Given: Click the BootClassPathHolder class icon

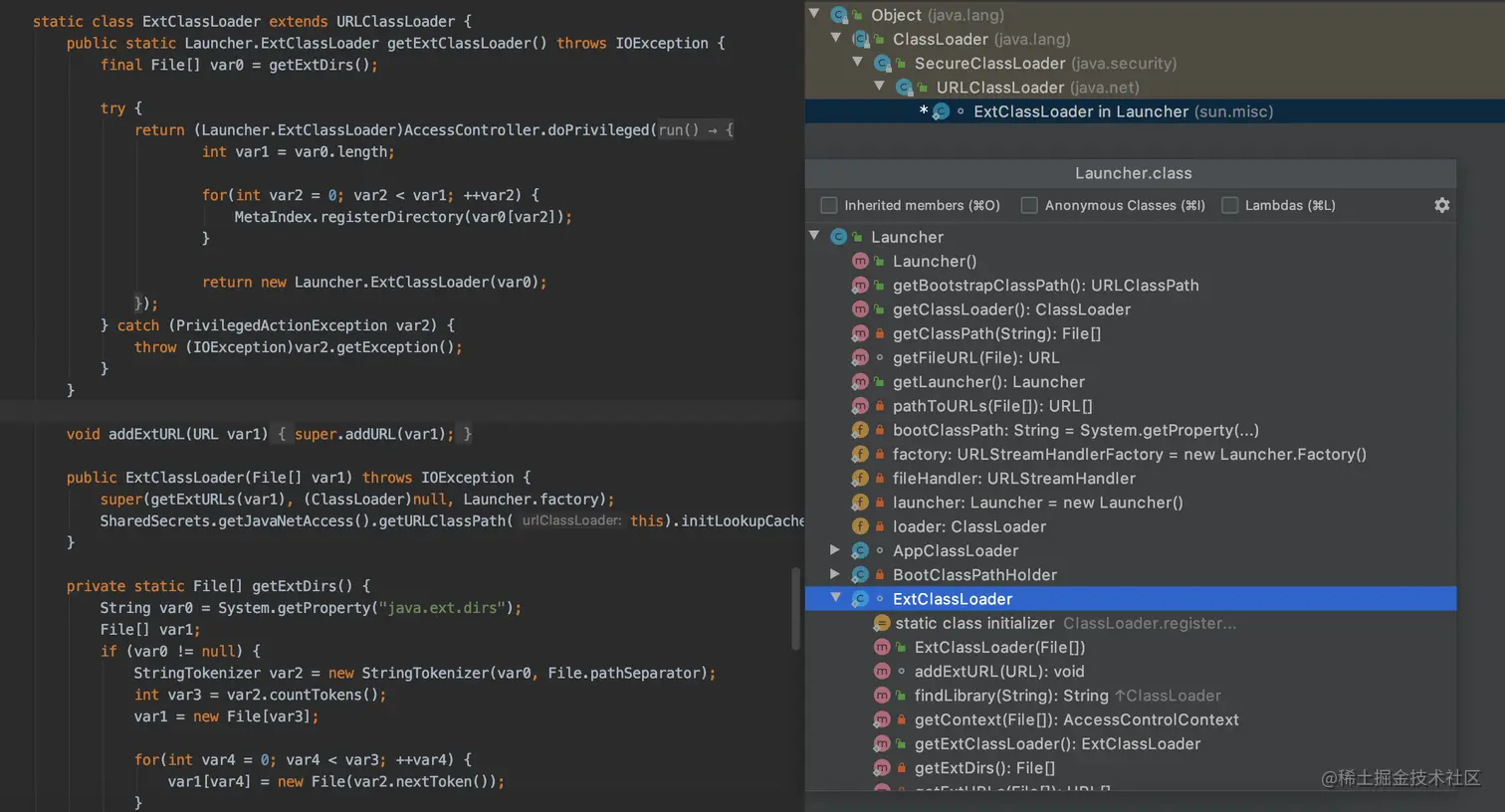Looking at the screenshot, I should point(860,575).
